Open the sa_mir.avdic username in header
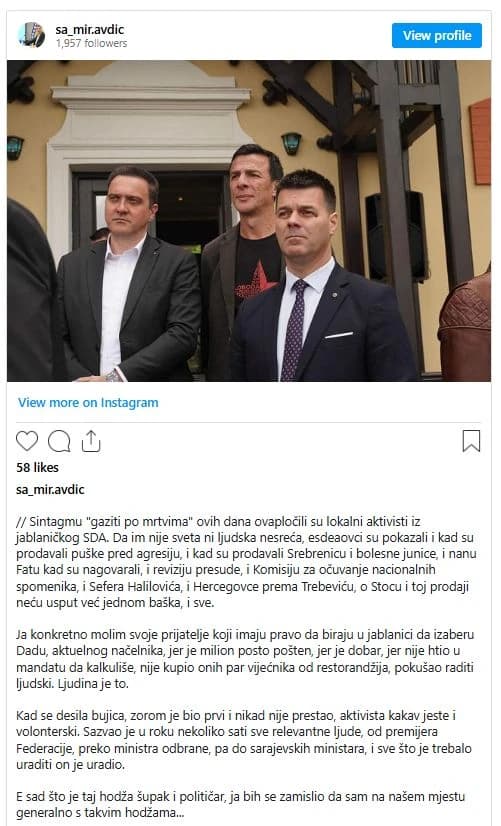The height and width of the screenshot is (826, 501). [x=90, y=30]
